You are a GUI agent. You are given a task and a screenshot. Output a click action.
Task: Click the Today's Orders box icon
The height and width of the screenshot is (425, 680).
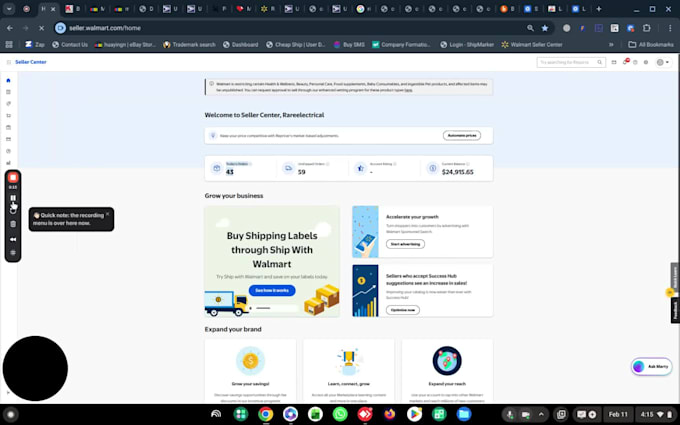click(216, 168)
